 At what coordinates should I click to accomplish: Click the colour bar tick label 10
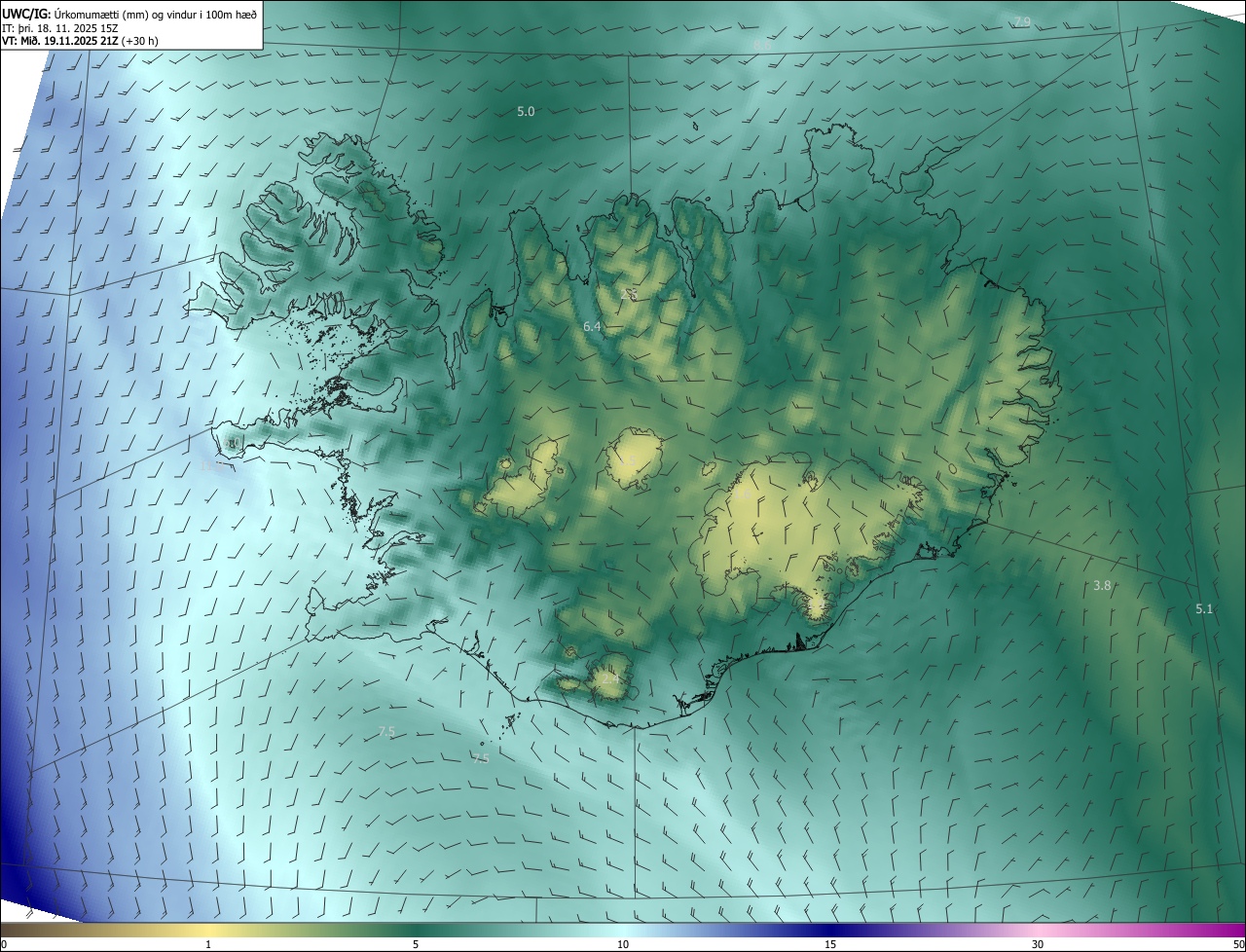pos(623,945)
